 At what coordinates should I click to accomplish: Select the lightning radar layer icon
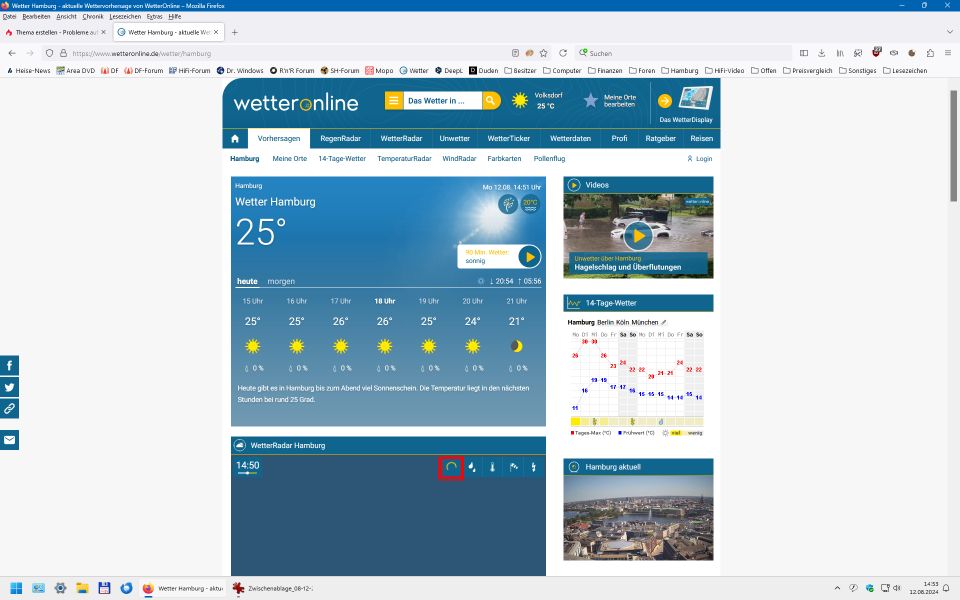(533, 467)
